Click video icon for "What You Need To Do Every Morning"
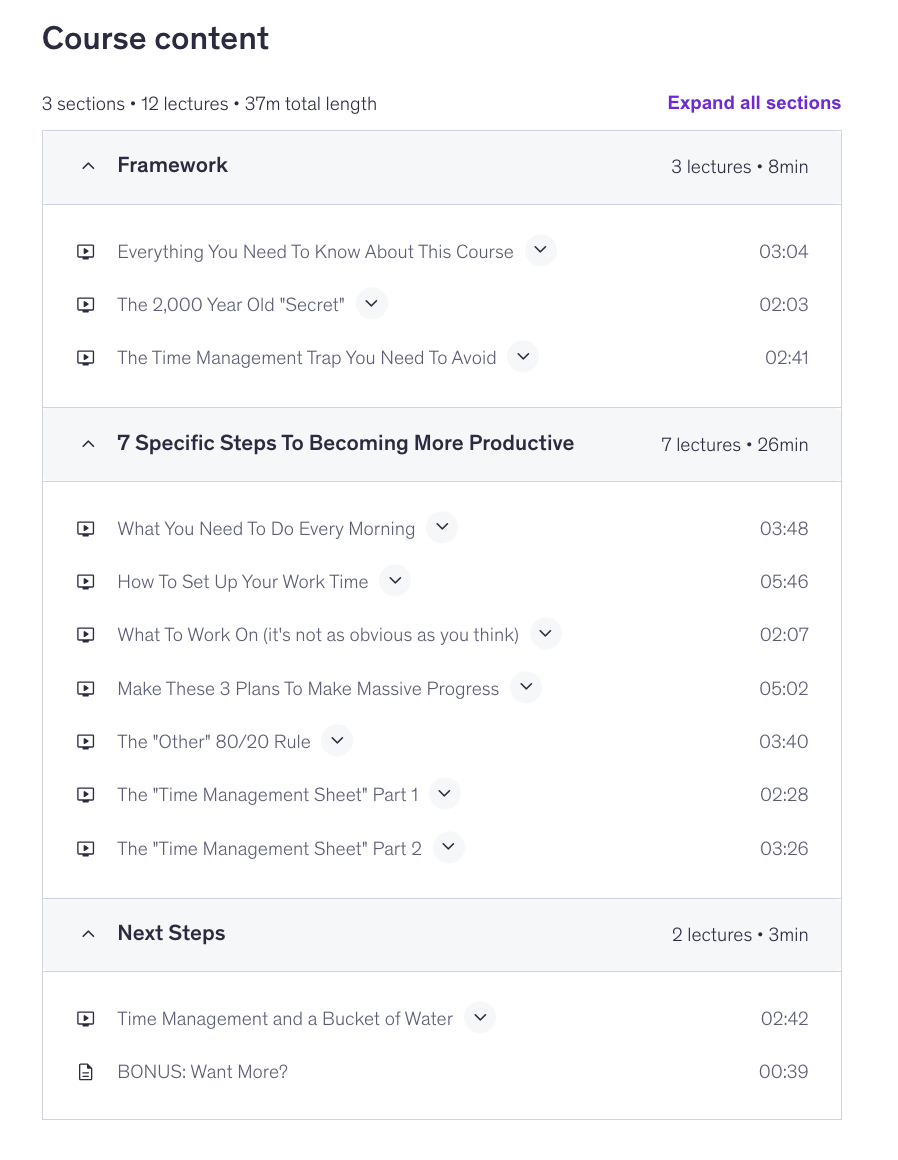 (86, 529)
